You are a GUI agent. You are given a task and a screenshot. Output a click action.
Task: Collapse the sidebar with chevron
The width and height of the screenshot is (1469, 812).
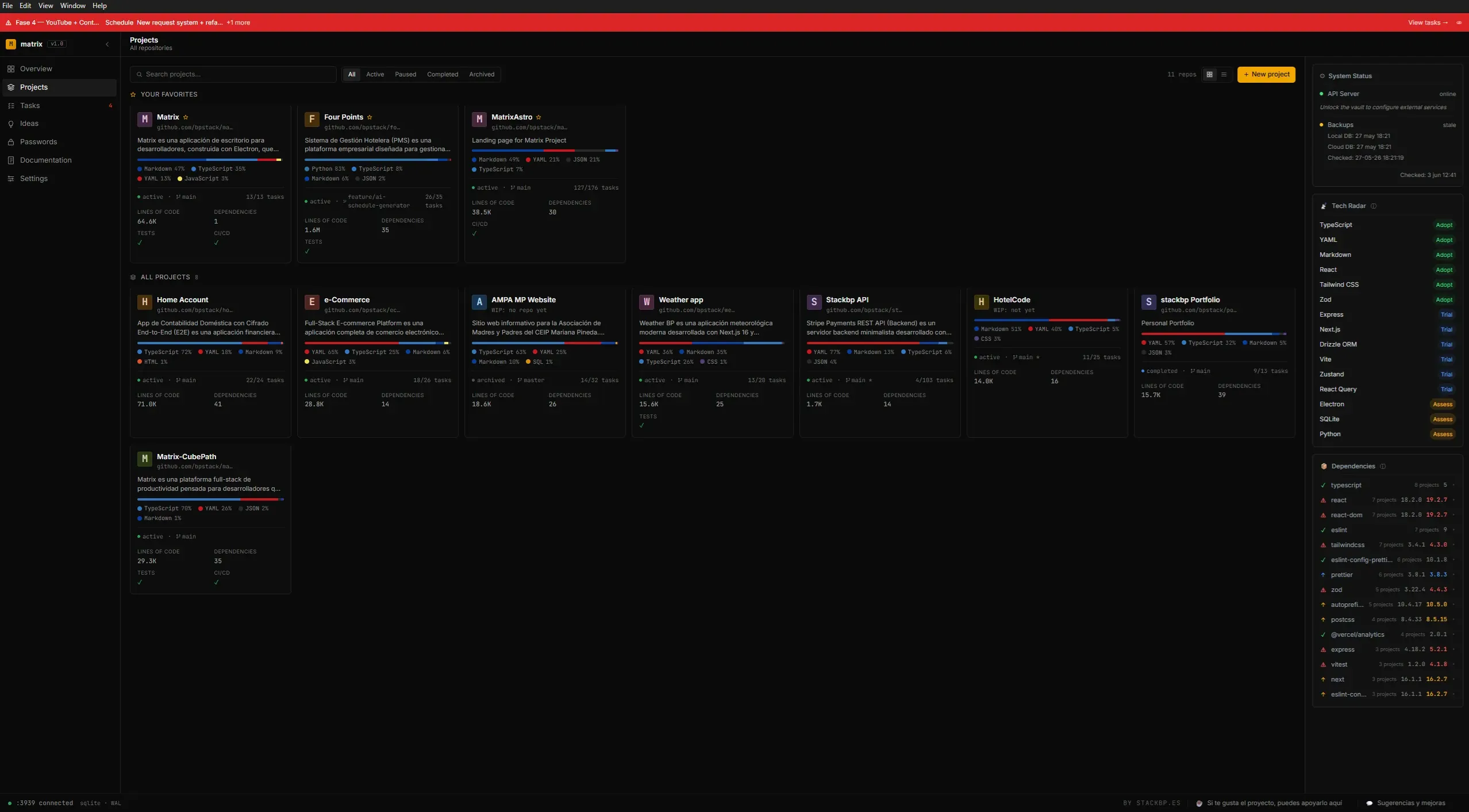[x=107, y=44]
